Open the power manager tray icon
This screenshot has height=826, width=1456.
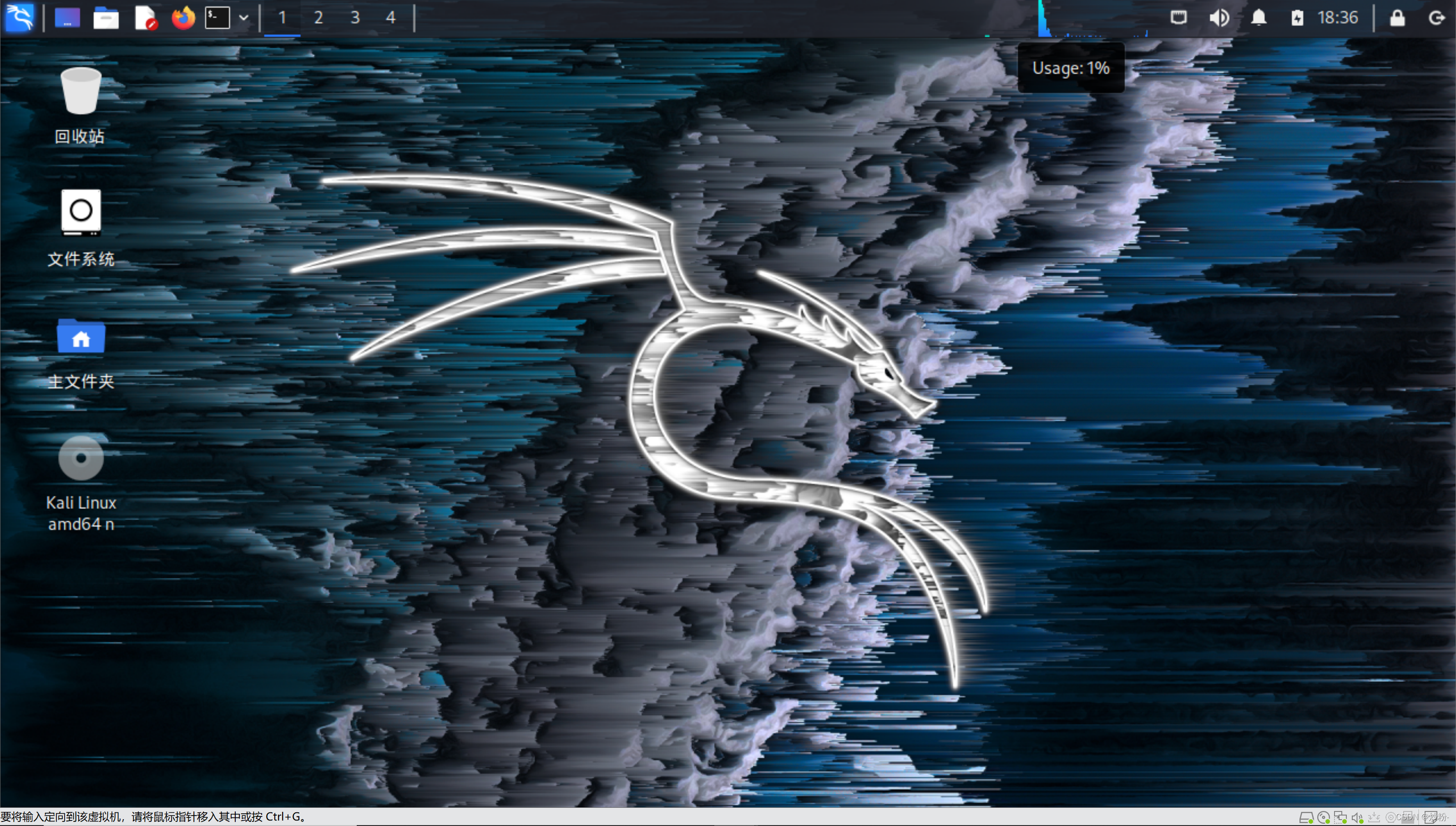1298,17
